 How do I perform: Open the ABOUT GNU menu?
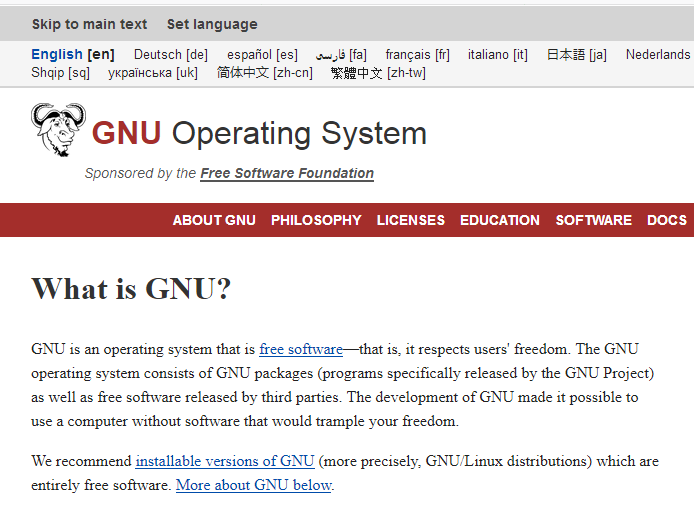tap(214, 220)
